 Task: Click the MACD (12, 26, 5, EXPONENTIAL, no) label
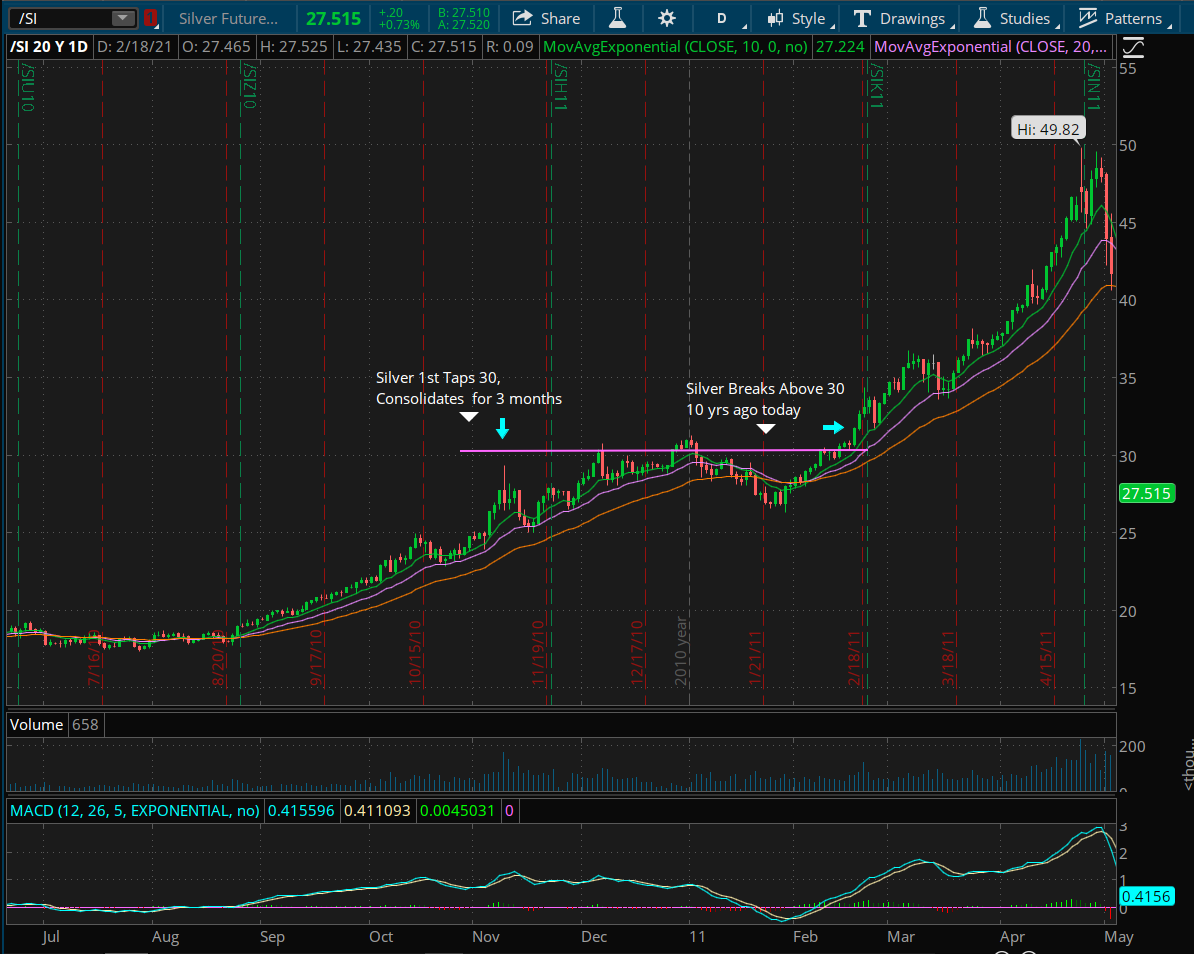pyautogui.click(x=135, y=810)
